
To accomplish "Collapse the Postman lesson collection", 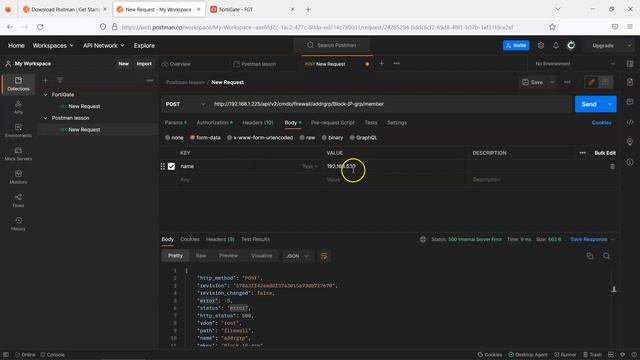I will 45,118.
